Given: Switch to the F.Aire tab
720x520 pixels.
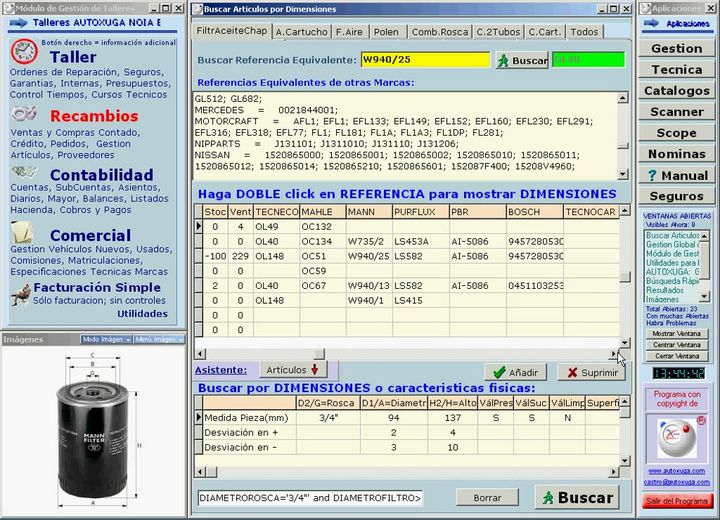Looking at the screenshot, I should coord(349,32).
